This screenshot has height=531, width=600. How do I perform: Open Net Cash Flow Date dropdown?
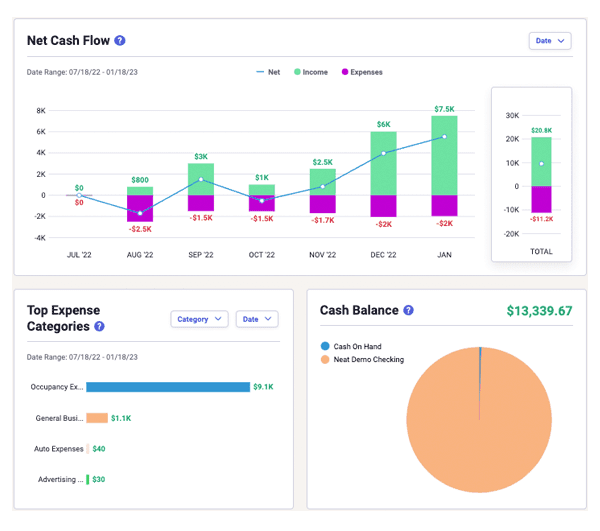pyautogui.click(x=550, y=41)
